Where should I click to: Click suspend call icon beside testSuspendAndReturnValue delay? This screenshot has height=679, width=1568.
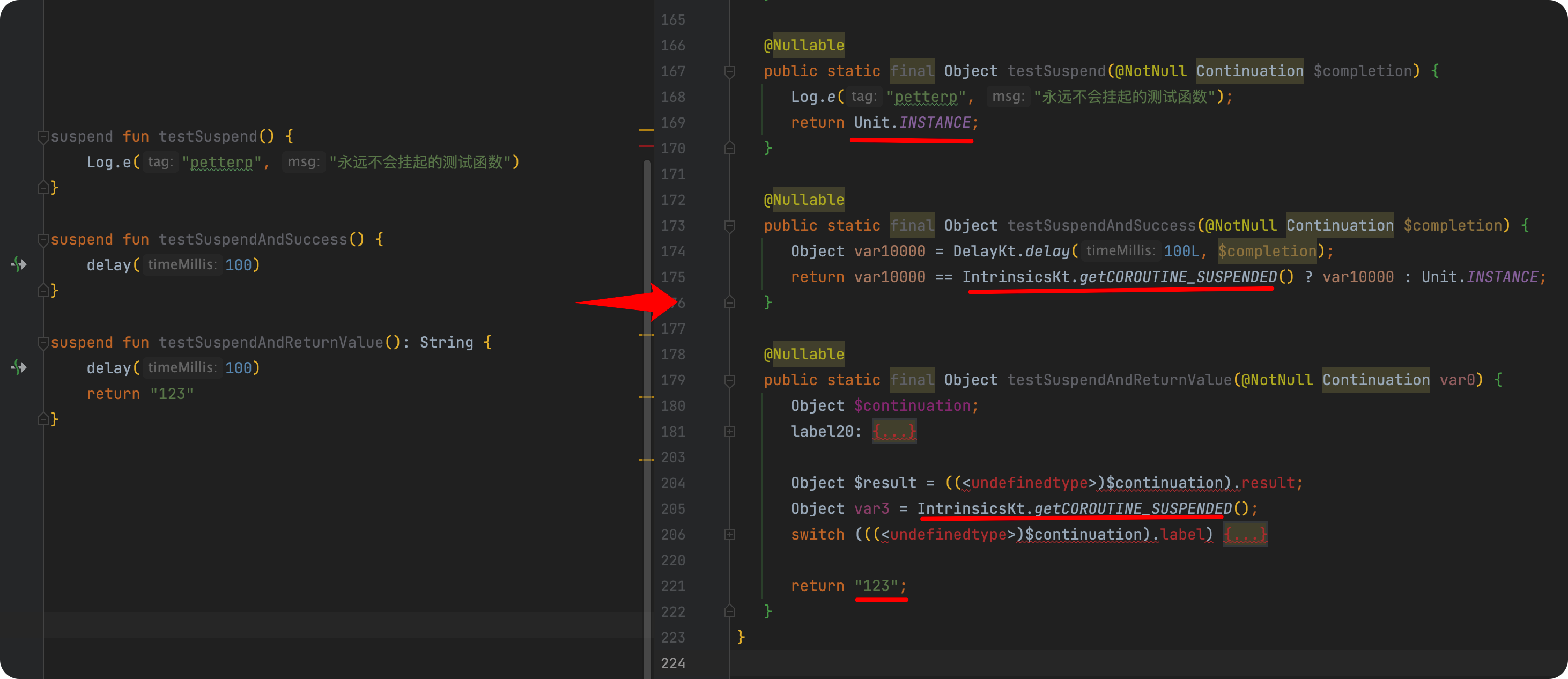tap(19, 367)
